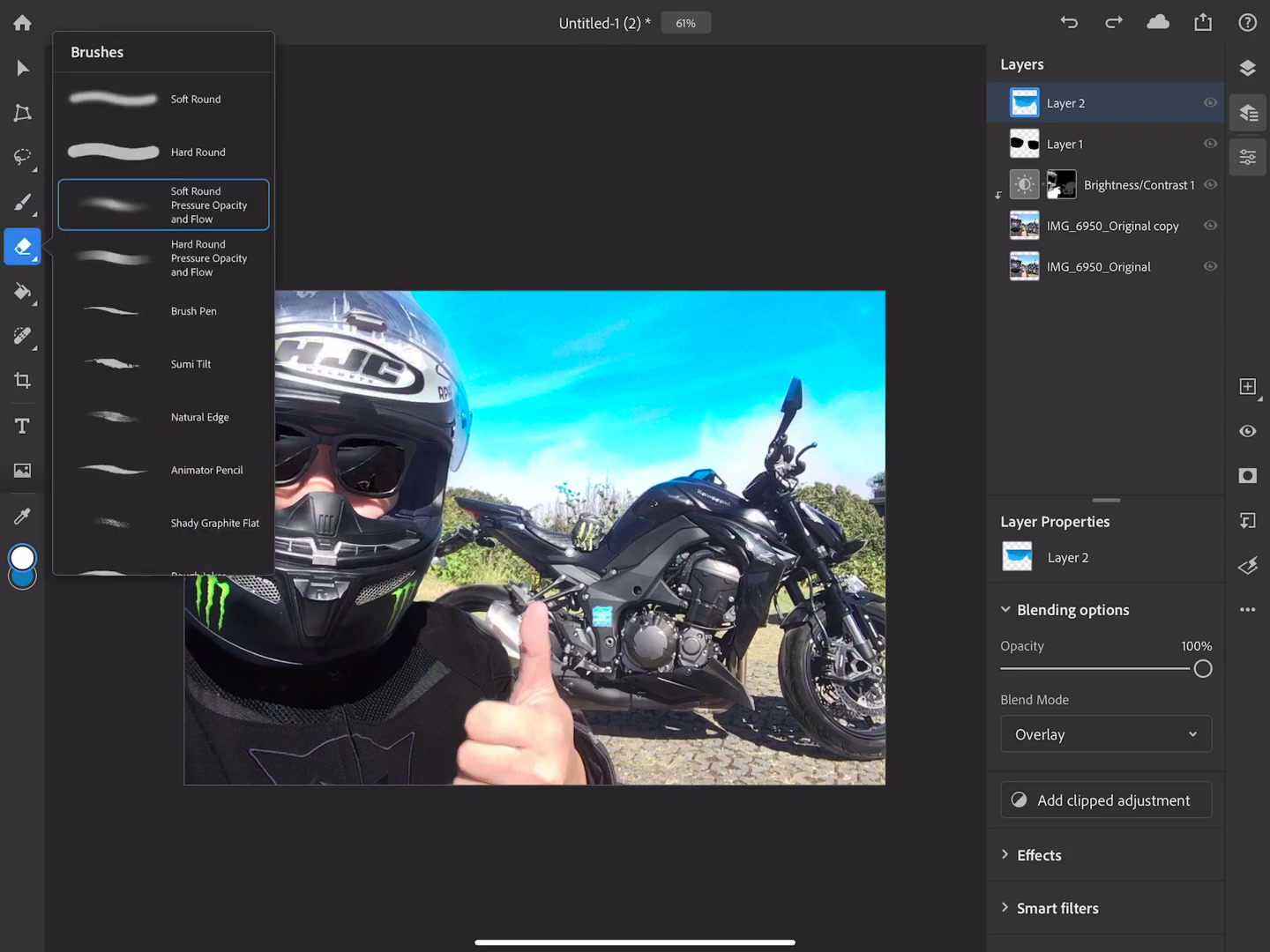
Task: Click the Brightness/Contrast adjustment icon
Action: tap(1024, 184)
